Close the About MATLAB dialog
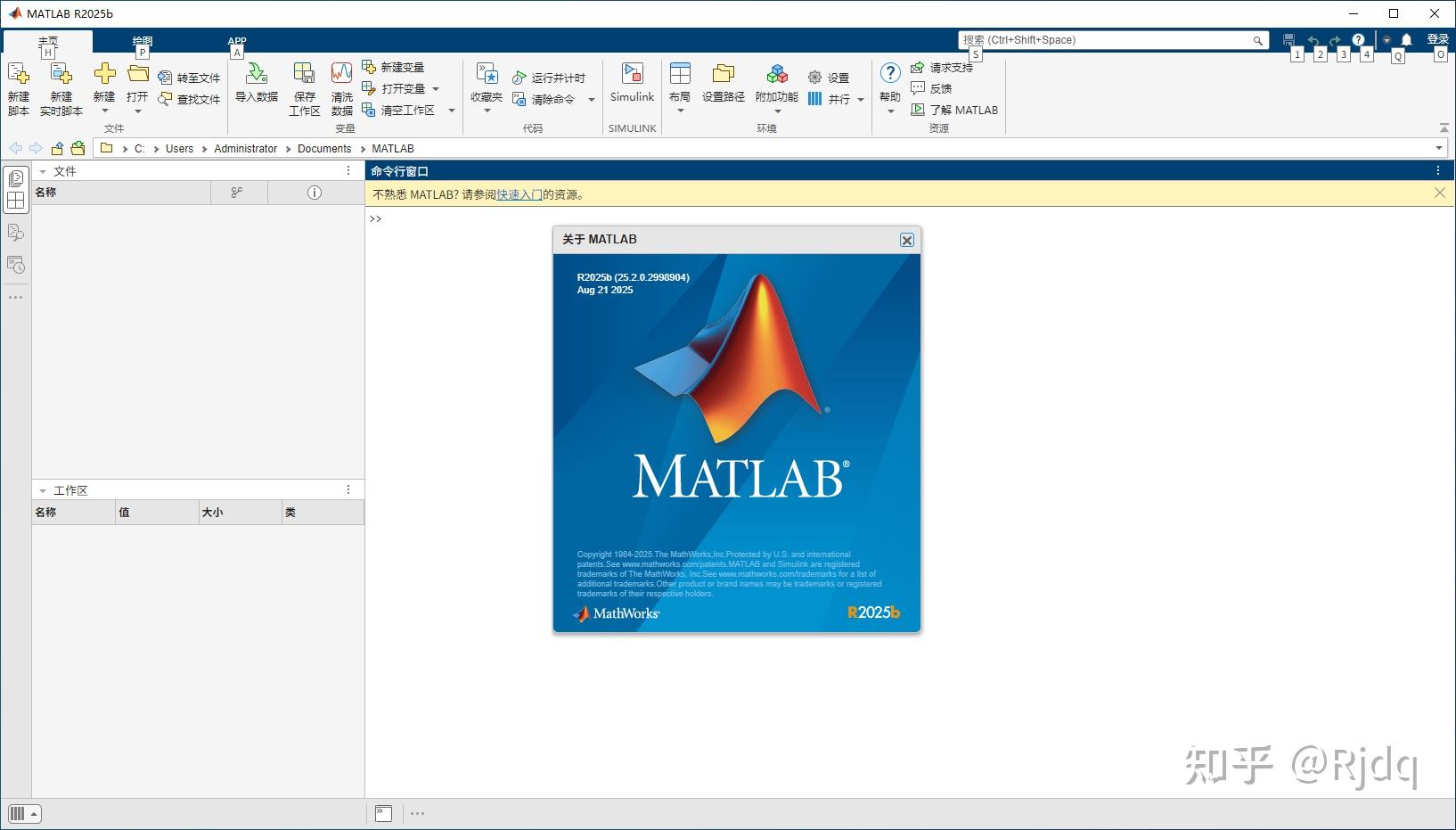The image size is (1456, 830). [x=906, y=240]
